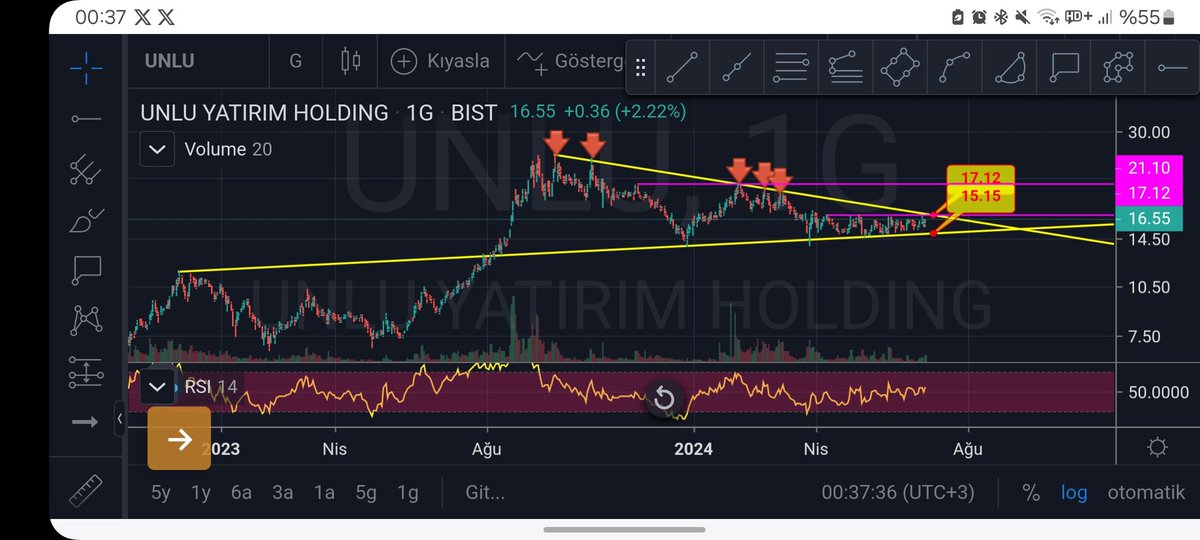Tap the Wi-Fi status icon
The height and width of the screenshot is (540, 1200).
pos(1048,17)
